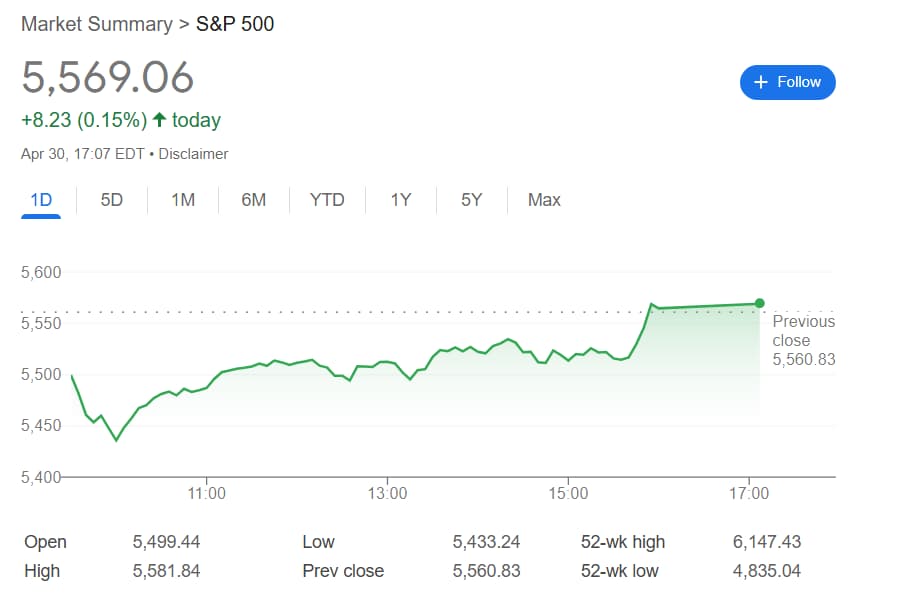Click the Open price value 5,499.44
This screenshot has height=601, width=899.
[x=165, y=542]
